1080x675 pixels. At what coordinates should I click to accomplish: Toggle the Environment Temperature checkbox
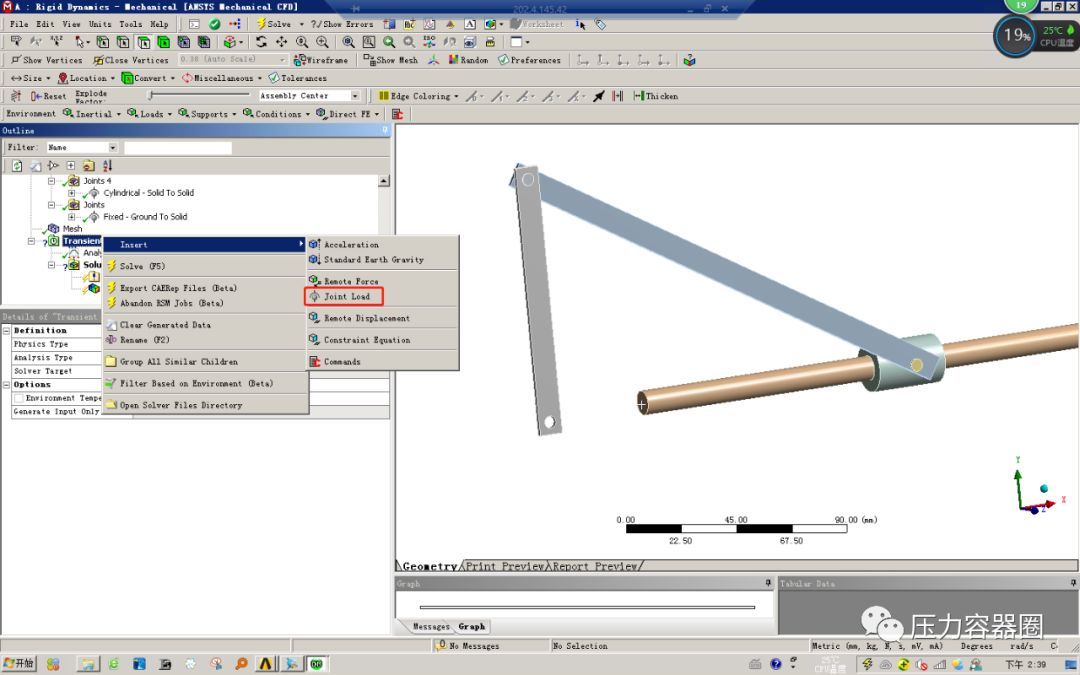point(16,397)
